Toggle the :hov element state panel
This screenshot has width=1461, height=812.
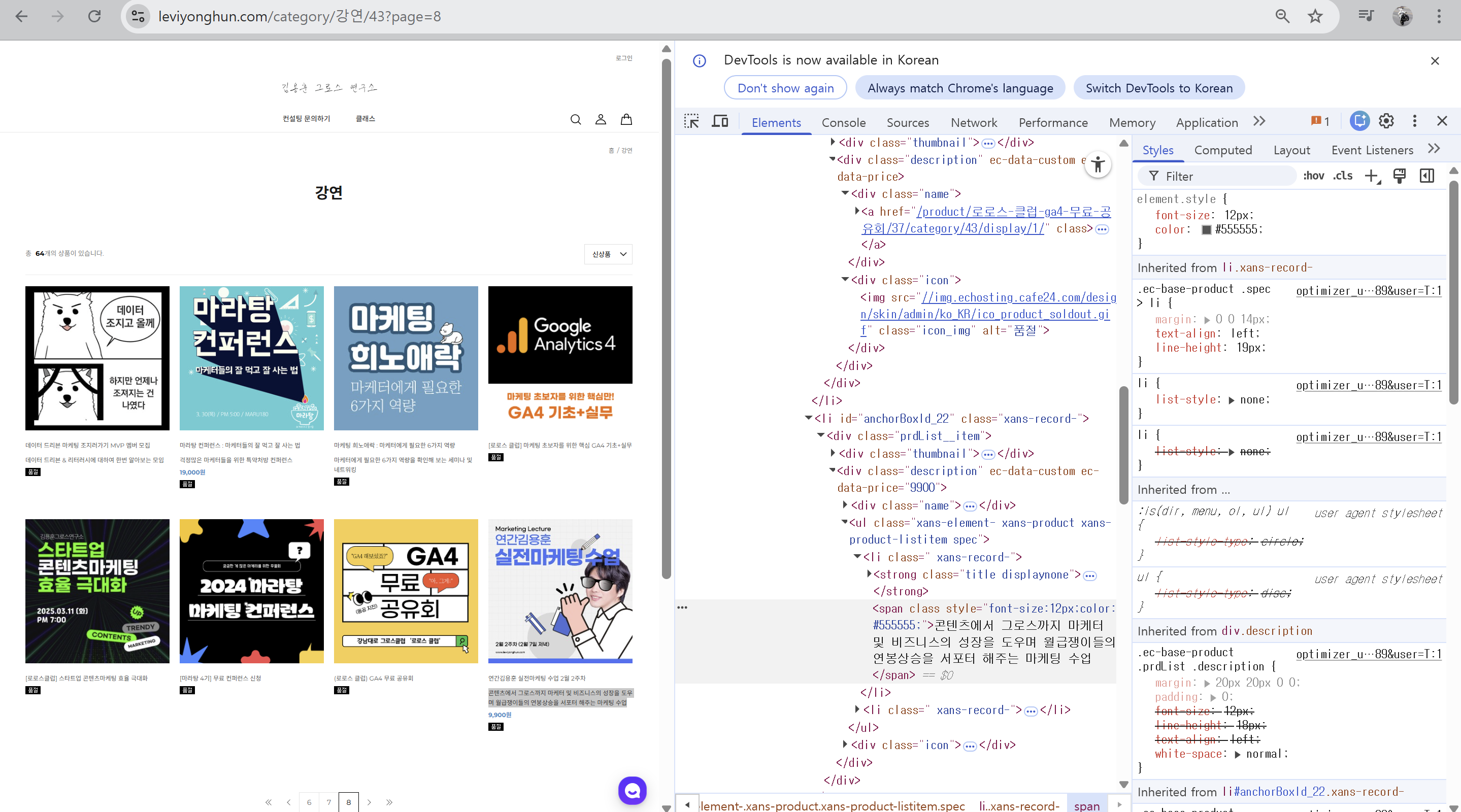coord(1314,176)
